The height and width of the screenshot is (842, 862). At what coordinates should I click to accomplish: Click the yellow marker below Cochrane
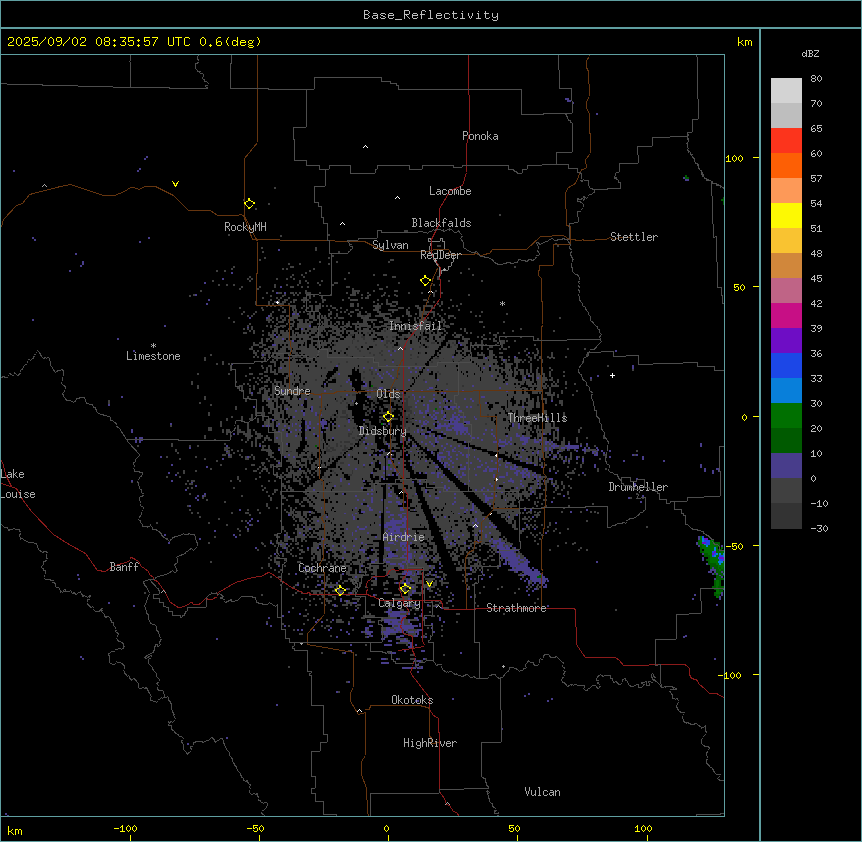coord(340,590)
